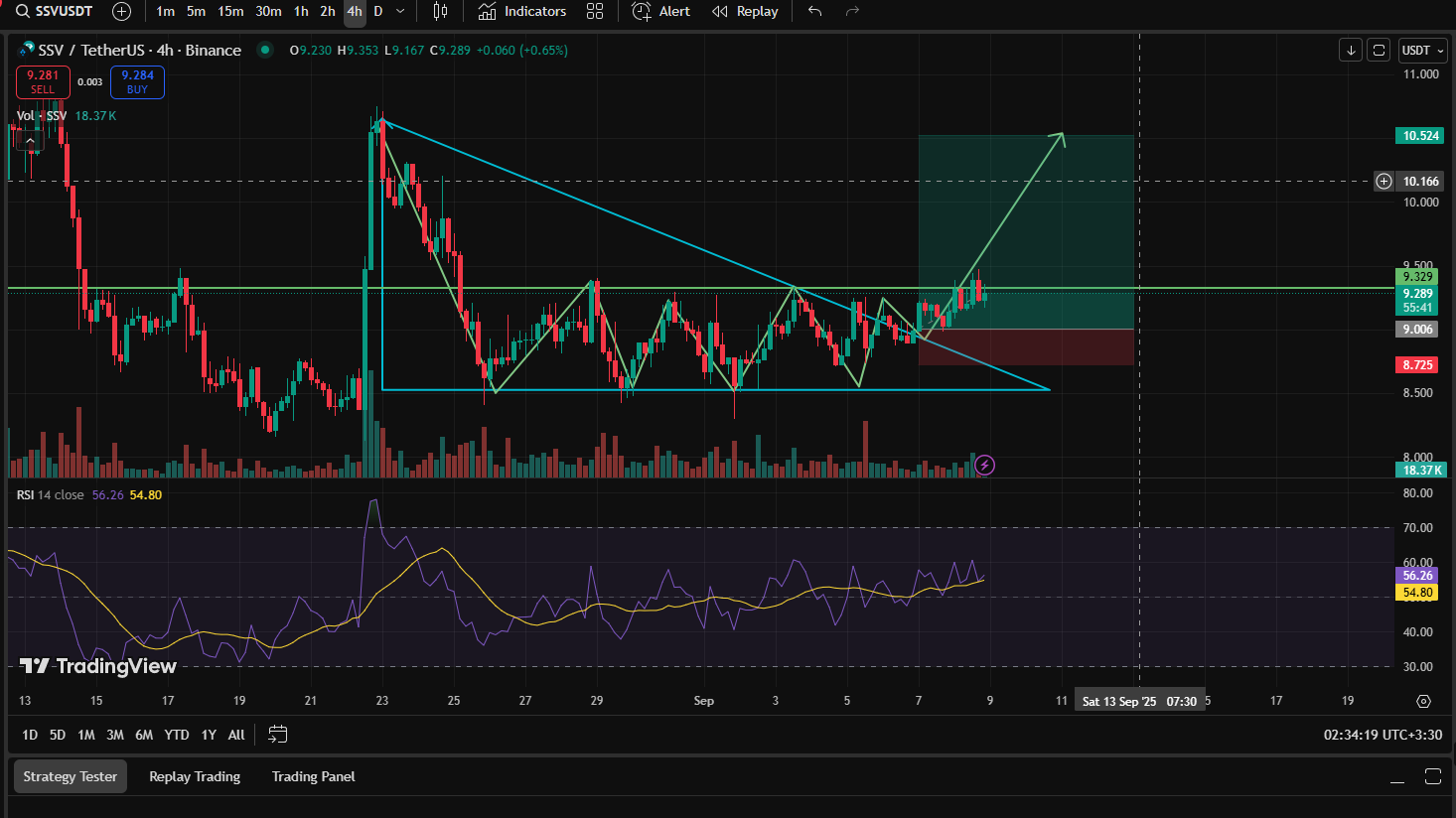The width and height of the screenshot is (1456, 818).
Task: Collapse the volume indicator legend arrow
Action: tap(31, 142)
